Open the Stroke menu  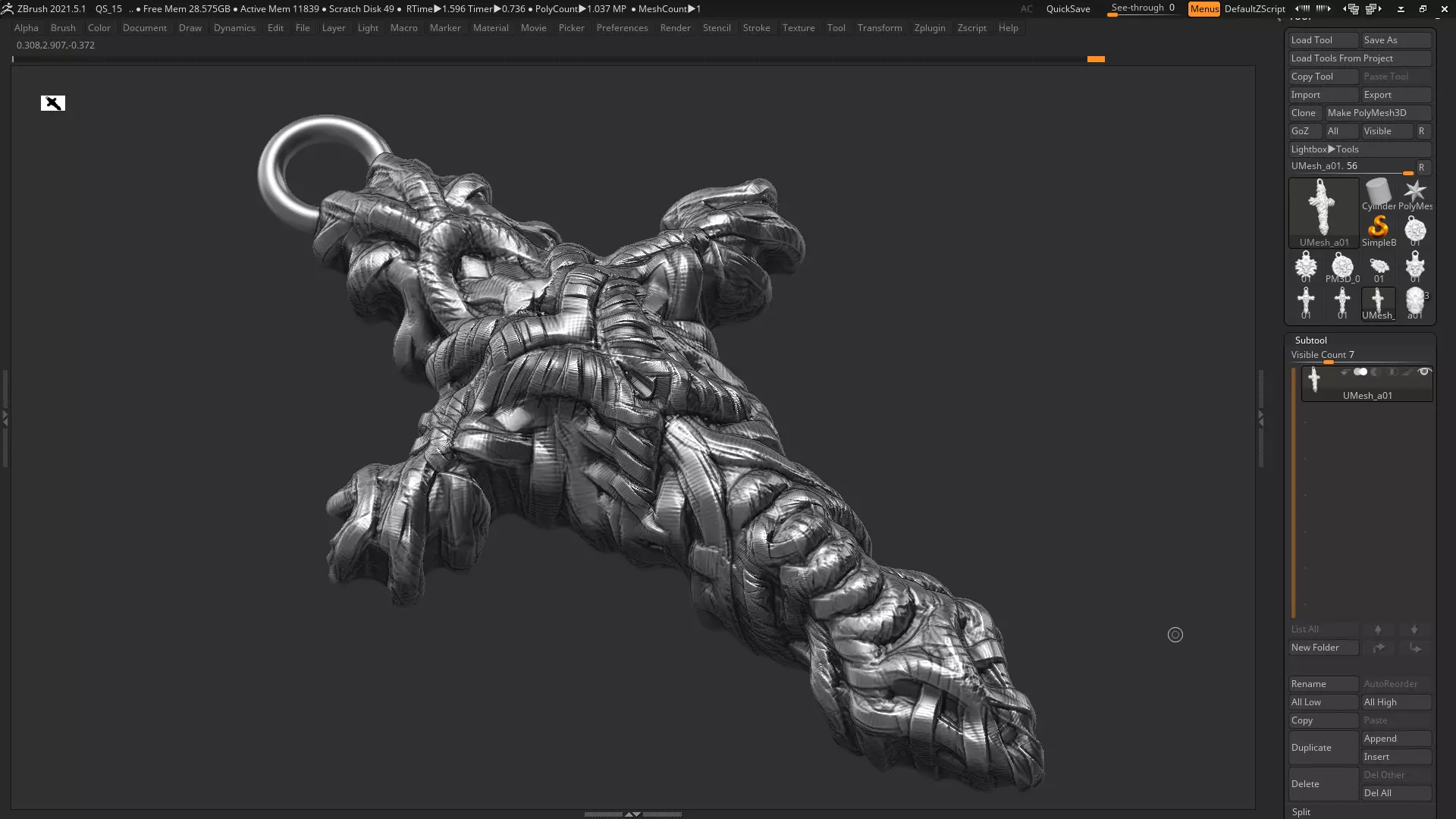coord(756,28)
